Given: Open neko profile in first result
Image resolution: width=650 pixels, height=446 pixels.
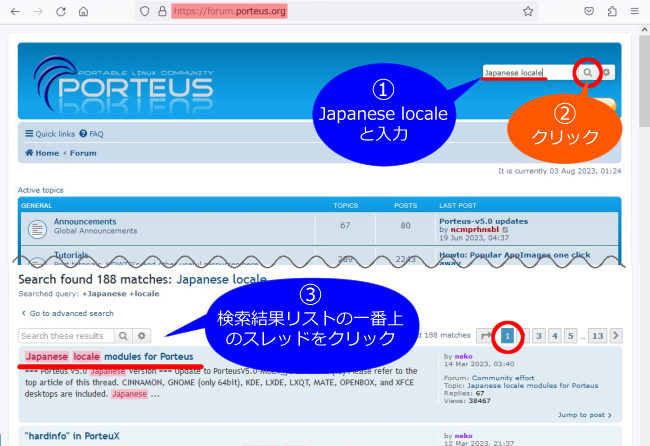Looking at the screenshot, I should coord(463,356).
